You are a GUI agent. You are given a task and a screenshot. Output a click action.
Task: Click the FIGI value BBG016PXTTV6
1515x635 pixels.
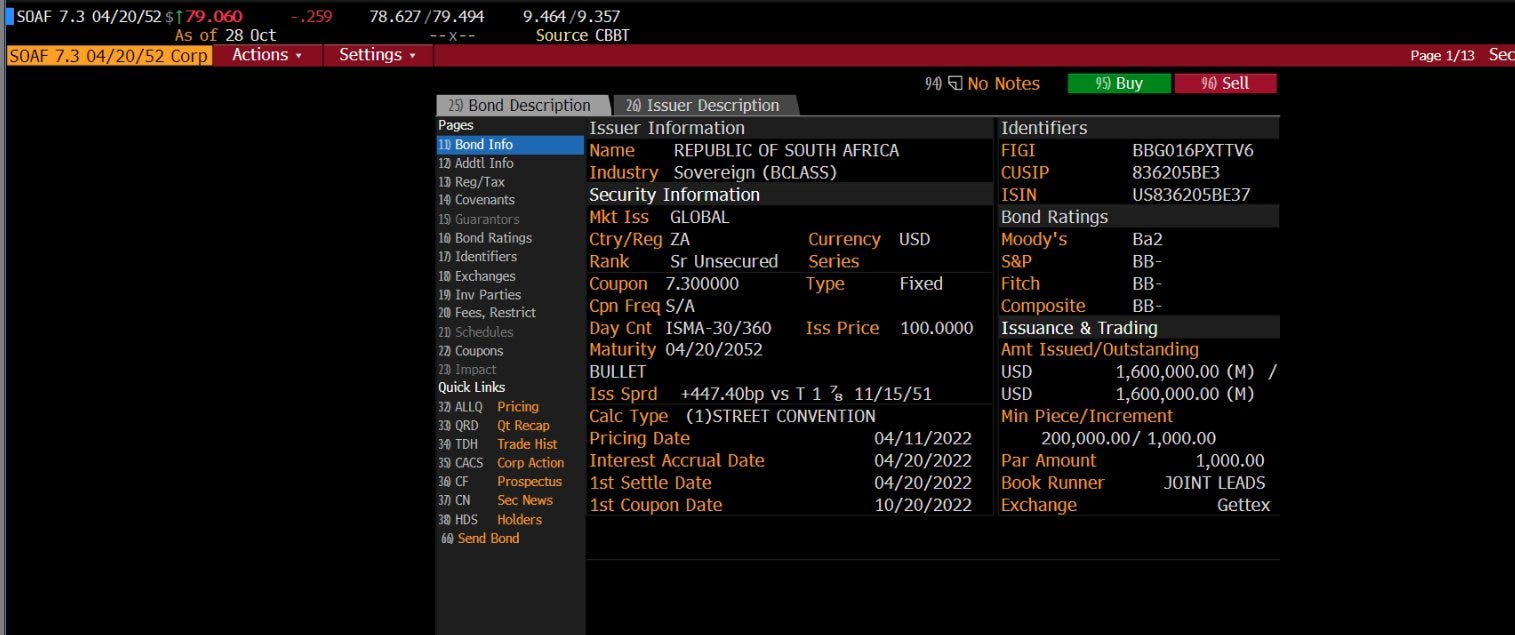[x=1193, y=151]
